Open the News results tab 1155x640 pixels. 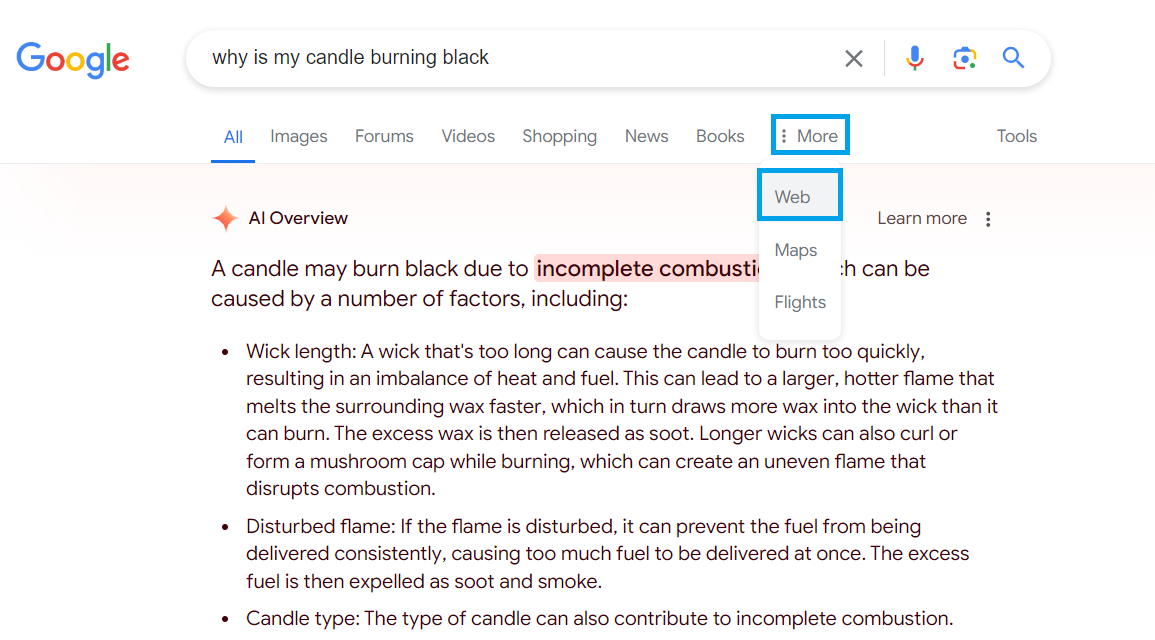646,136
